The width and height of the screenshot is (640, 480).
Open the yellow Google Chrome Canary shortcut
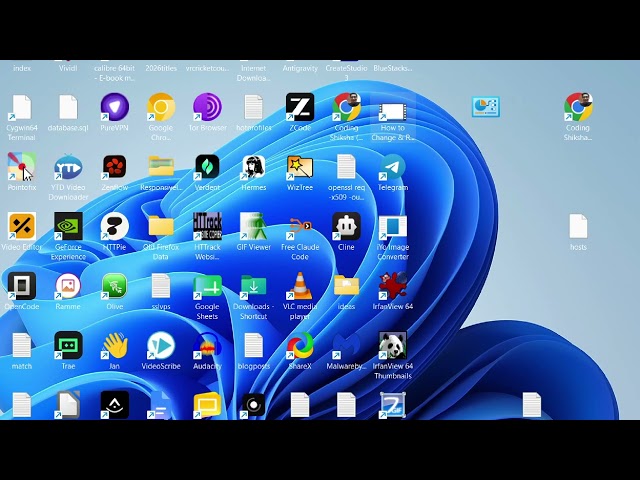(161, 108)
